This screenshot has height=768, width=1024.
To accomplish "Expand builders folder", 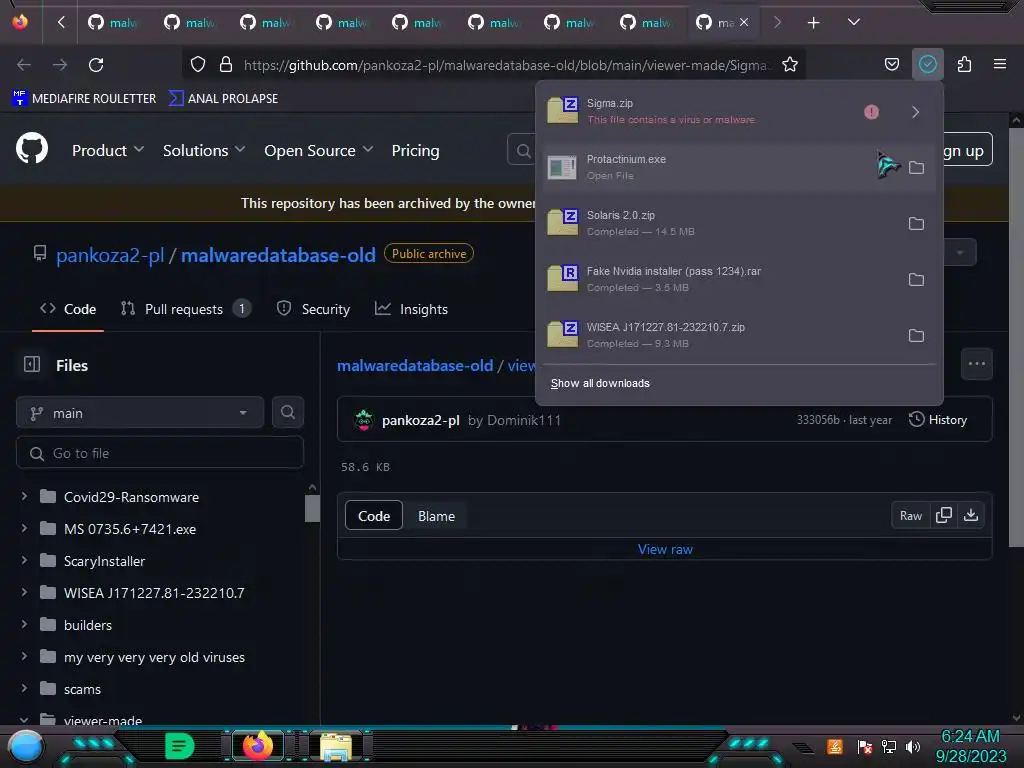I will 24,625.
